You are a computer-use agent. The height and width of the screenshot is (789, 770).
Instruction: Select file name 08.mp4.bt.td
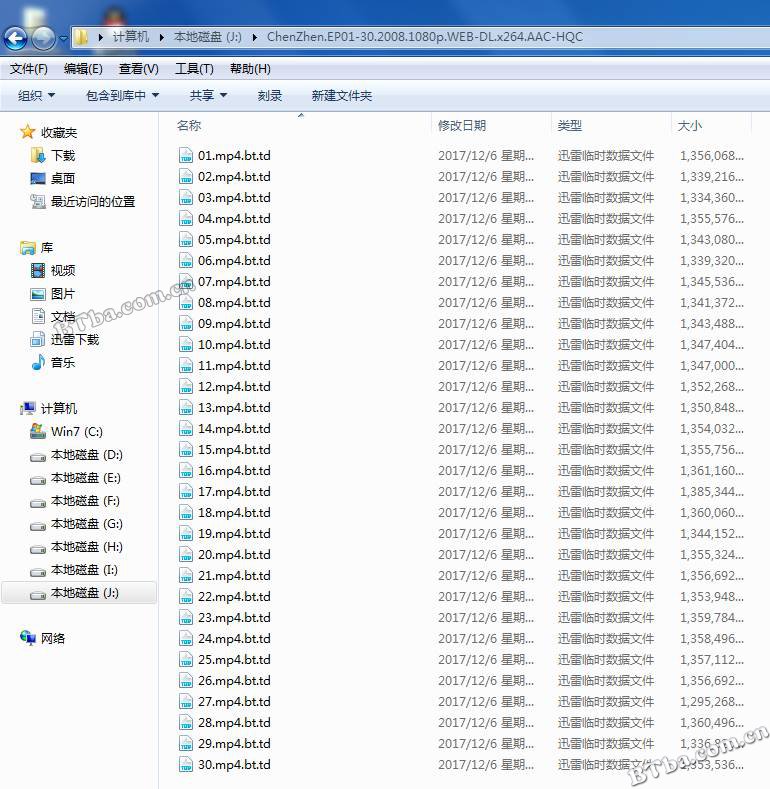(x=234, y=302)
